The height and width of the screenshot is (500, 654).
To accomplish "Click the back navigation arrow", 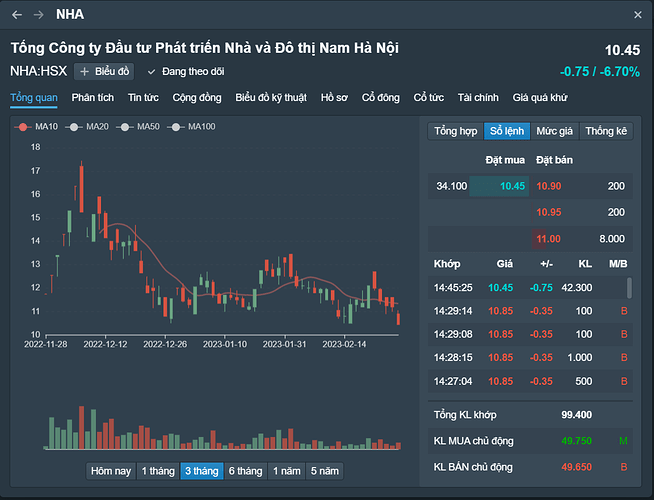I will click(x=17, y=15).
